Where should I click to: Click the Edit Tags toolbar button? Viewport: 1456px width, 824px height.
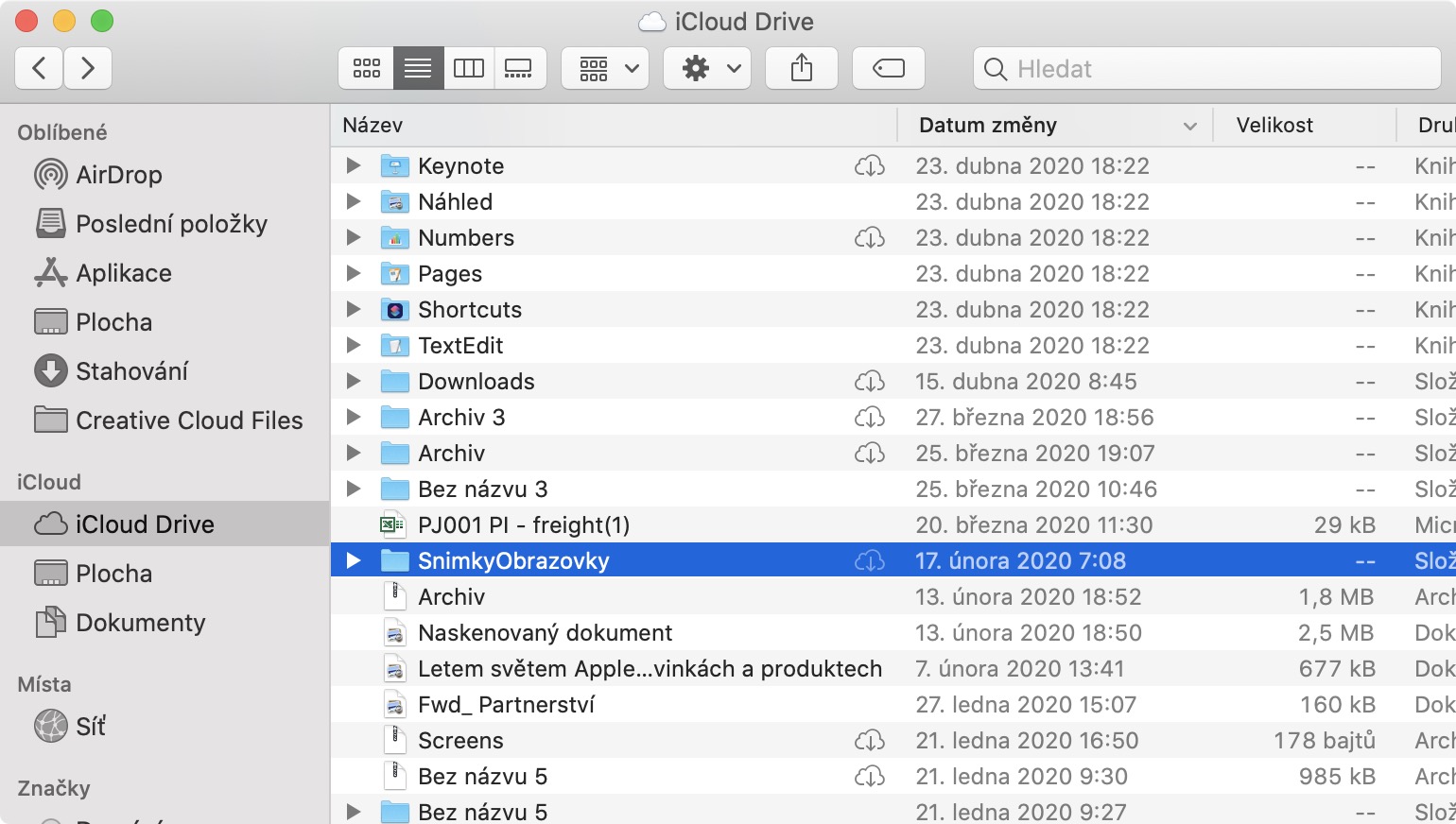click(889, 68)
